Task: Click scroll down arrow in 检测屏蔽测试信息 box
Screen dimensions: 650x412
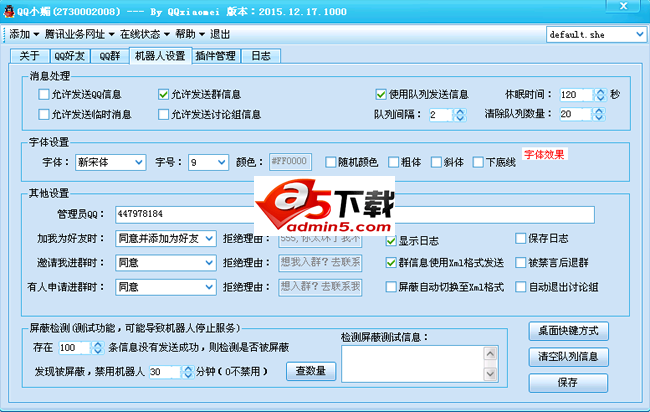Action: pos(490,374)
